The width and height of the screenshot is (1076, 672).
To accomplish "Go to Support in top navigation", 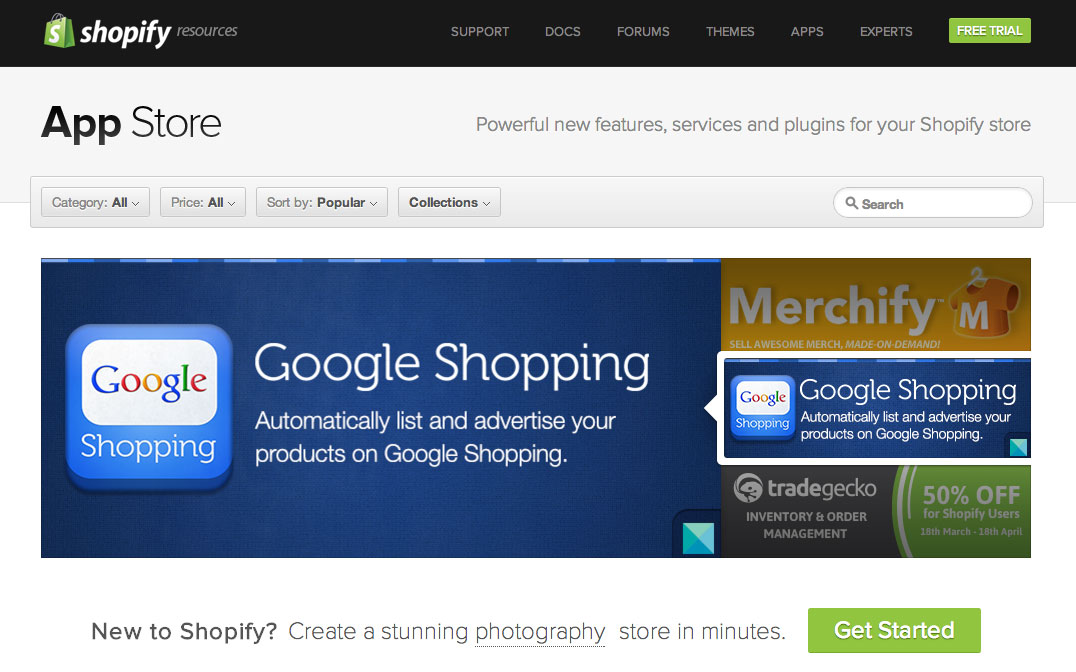I will (x=480, y=32).
